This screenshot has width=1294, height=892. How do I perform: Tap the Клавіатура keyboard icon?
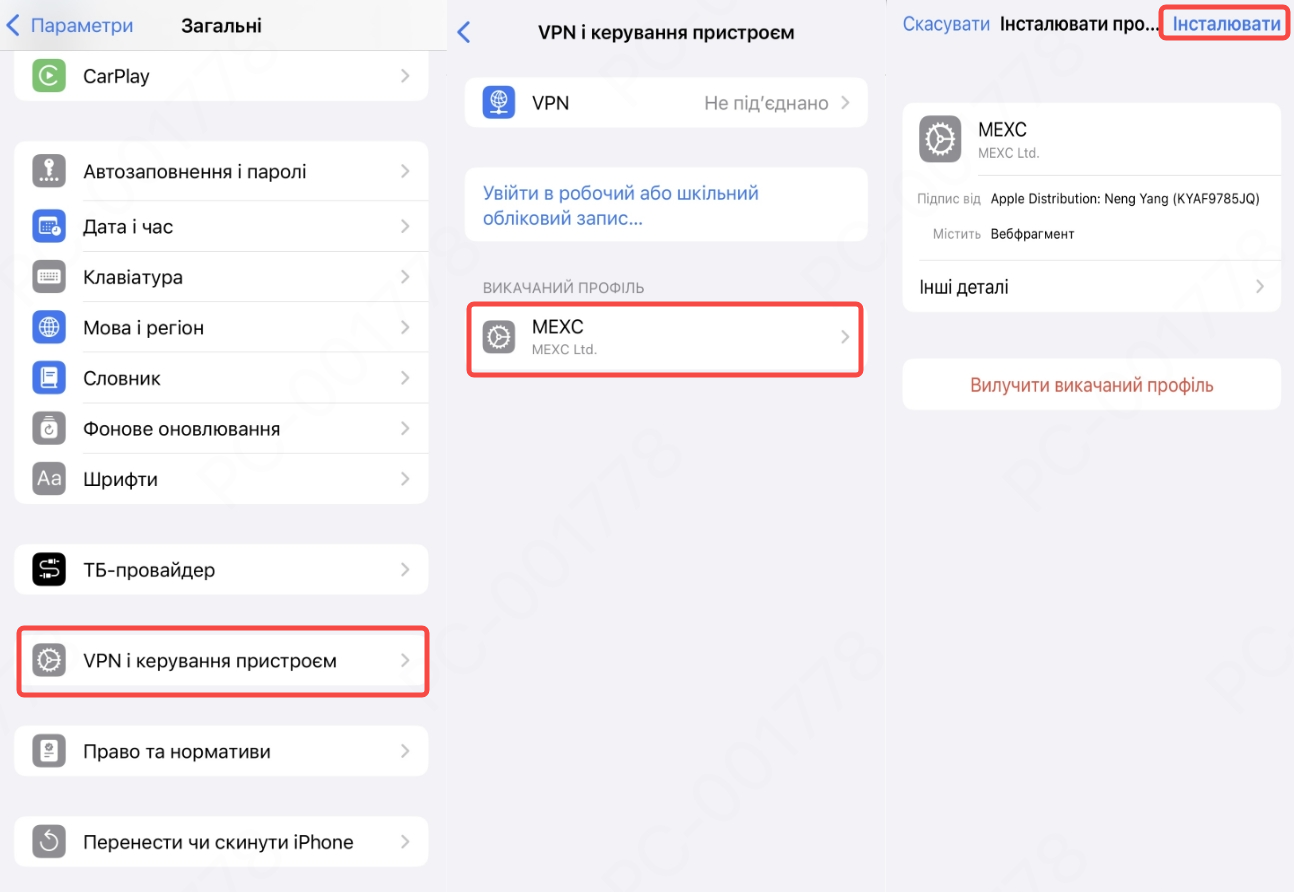coord(49,277)
